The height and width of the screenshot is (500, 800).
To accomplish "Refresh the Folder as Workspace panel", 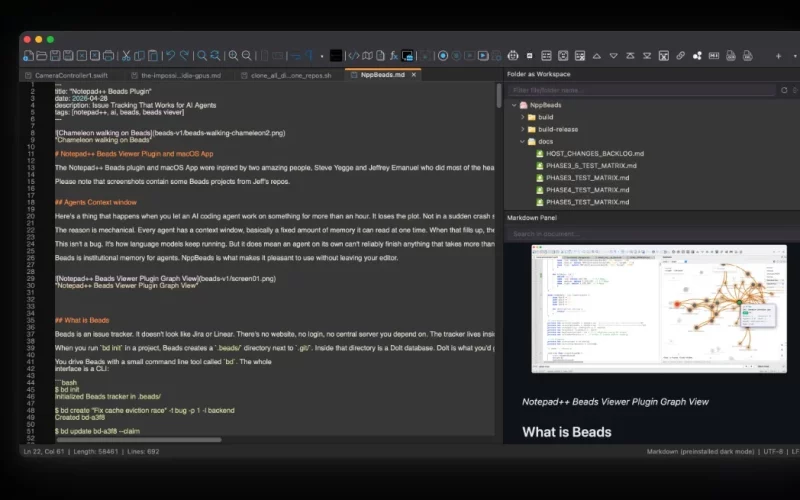I will pyautogui.click(x=784, y=90).
